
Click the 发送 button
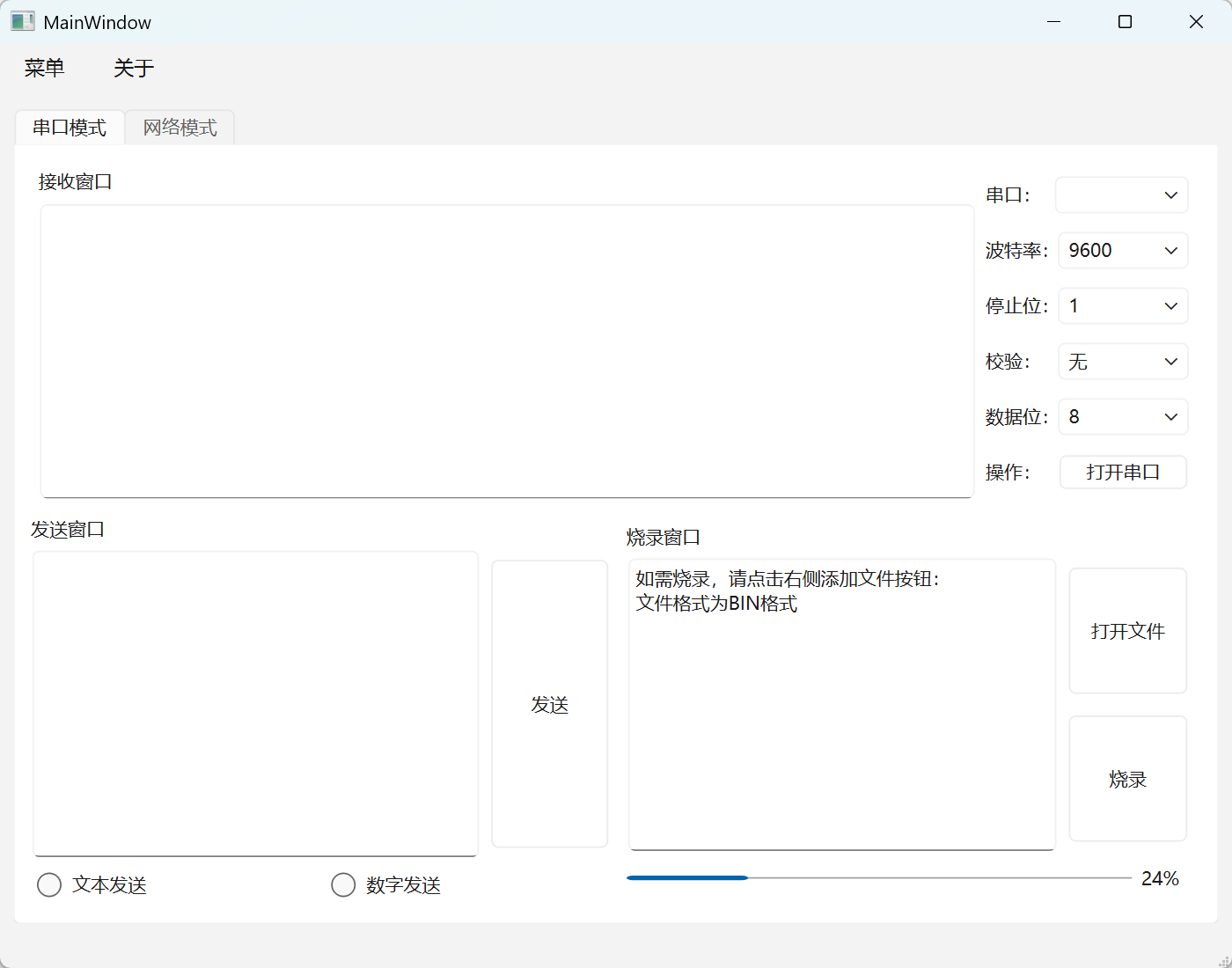click(550, 704)
